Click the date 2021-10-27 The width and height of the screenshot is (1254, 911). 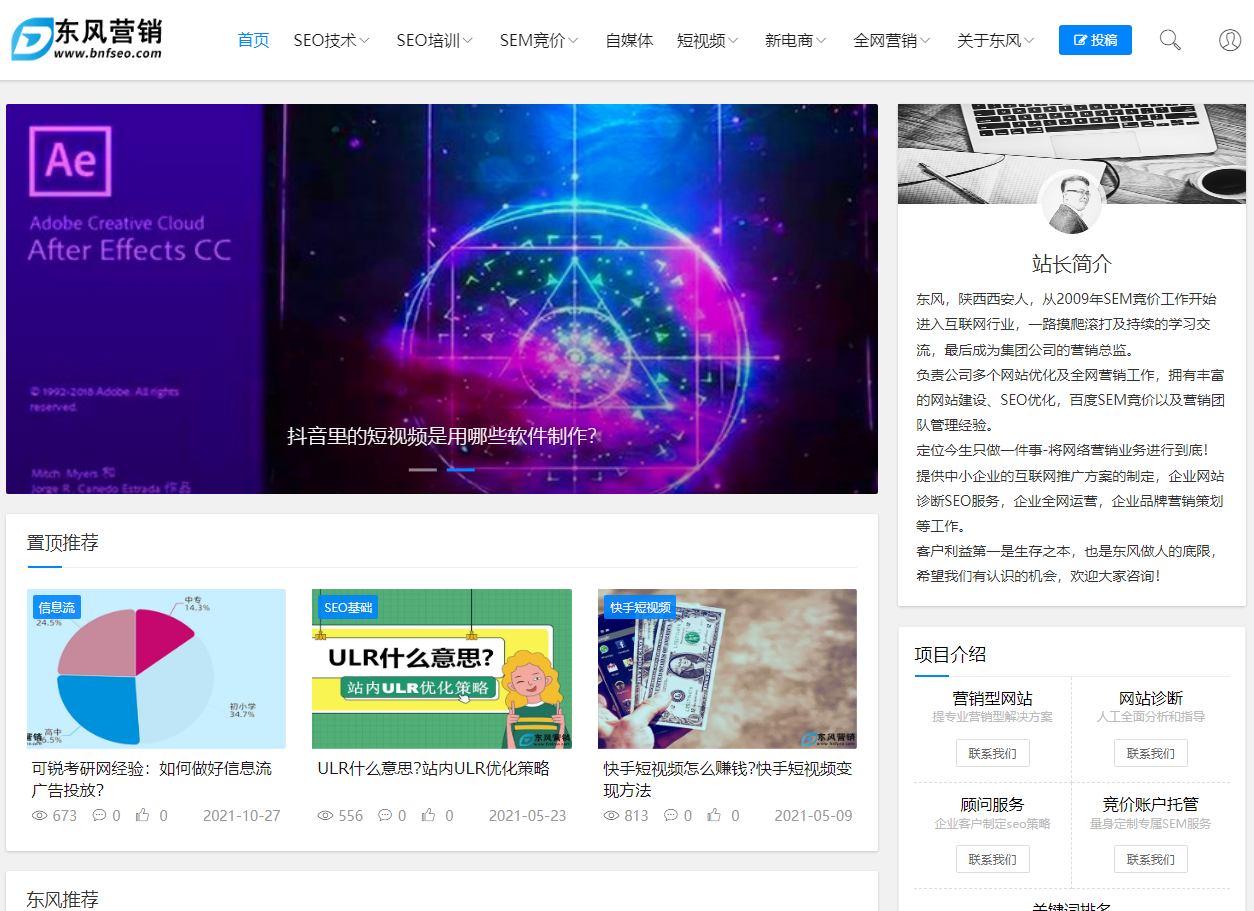(242, 816)
